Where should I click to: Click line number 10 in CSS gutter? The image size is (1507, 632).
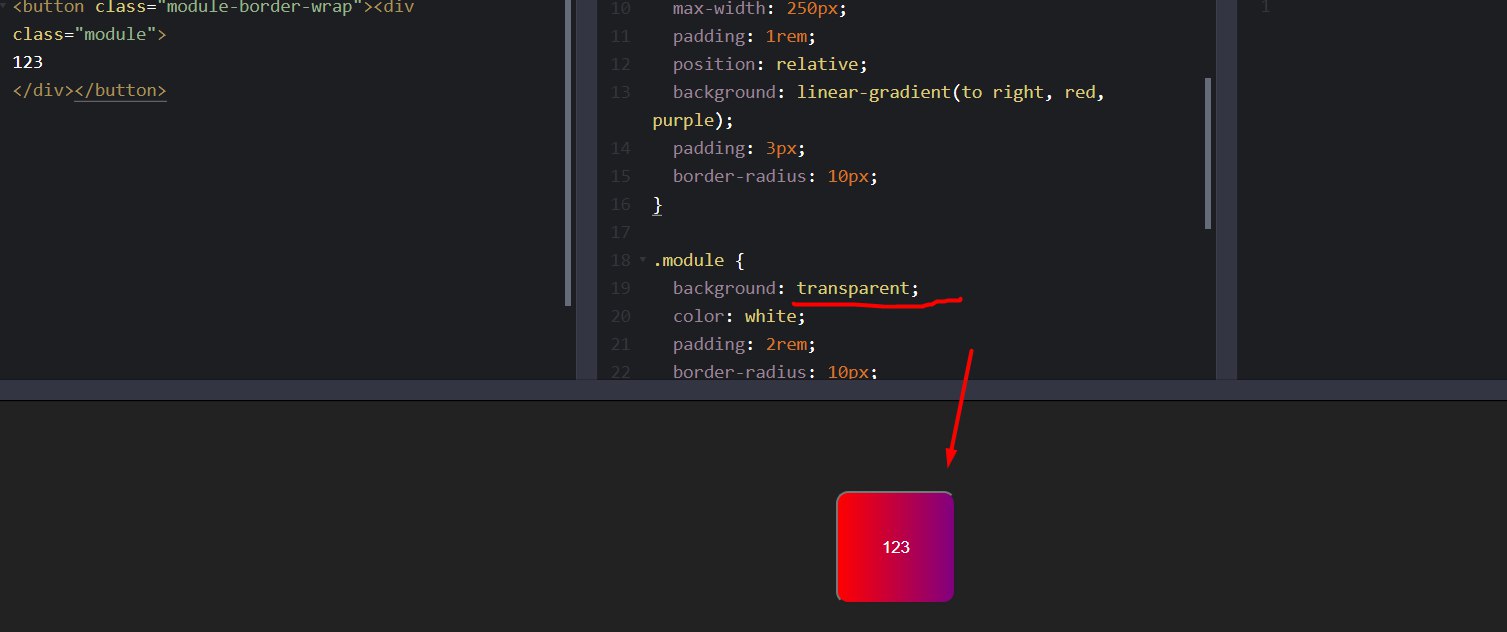pos(620,8)
